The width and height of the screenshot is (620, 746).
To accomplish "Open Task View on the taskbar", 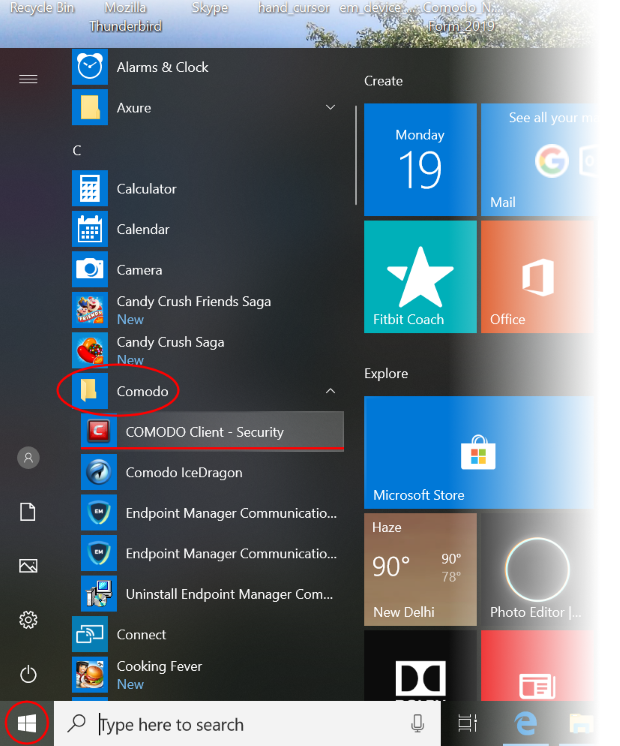I will point(467,724).
